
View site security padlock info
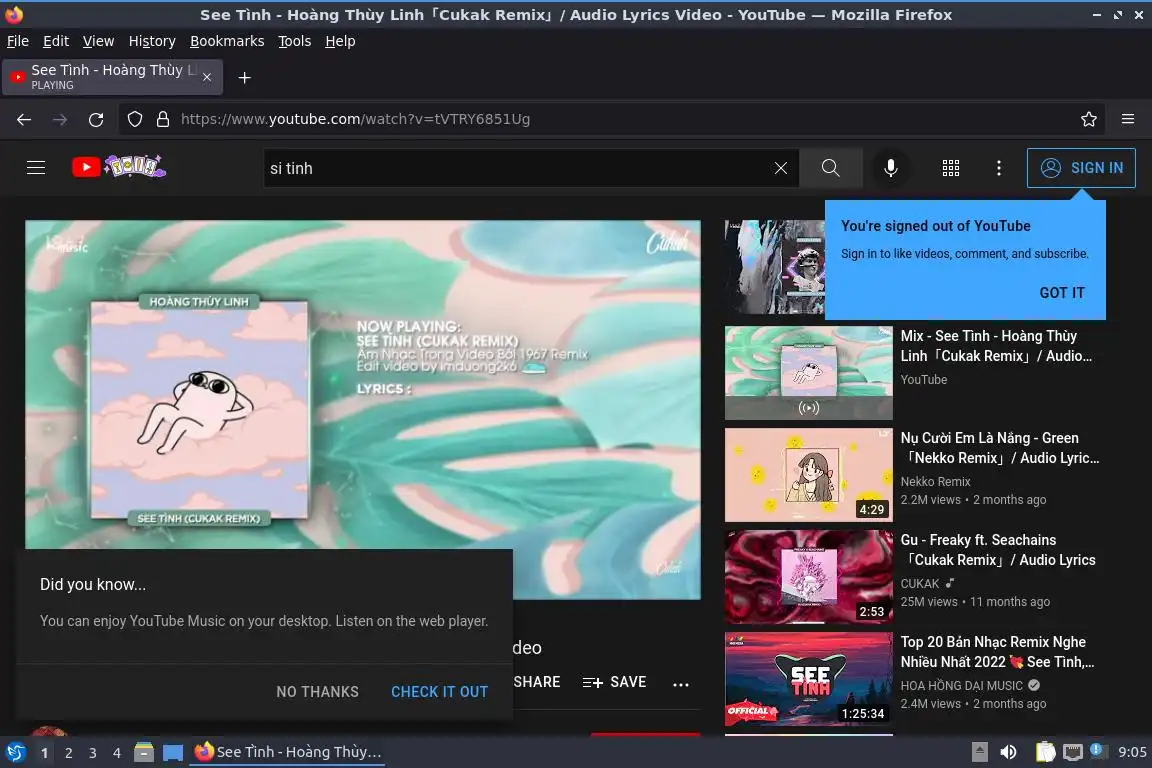click(163, 119)
